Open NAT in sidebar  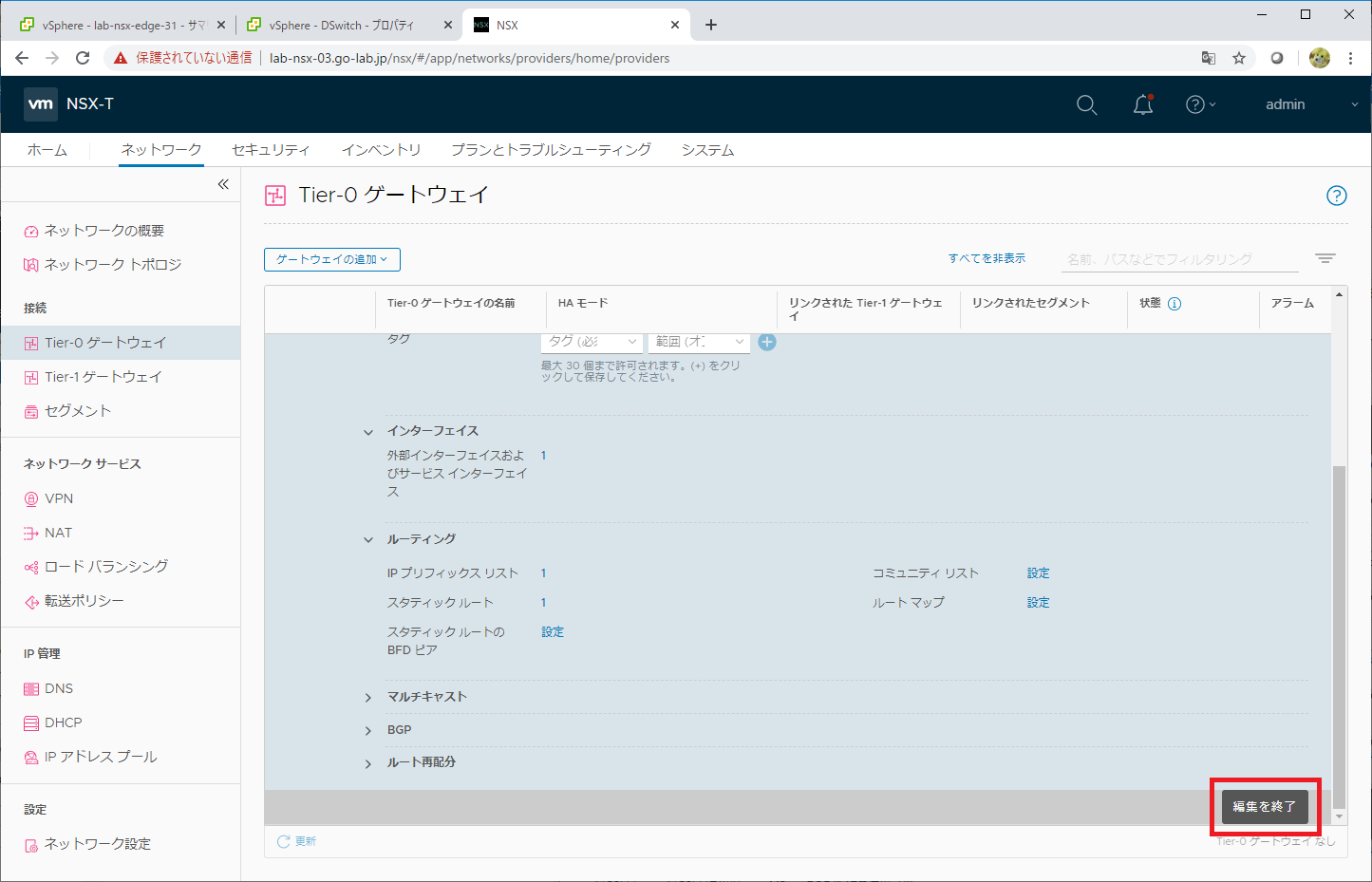click(47, 533)
